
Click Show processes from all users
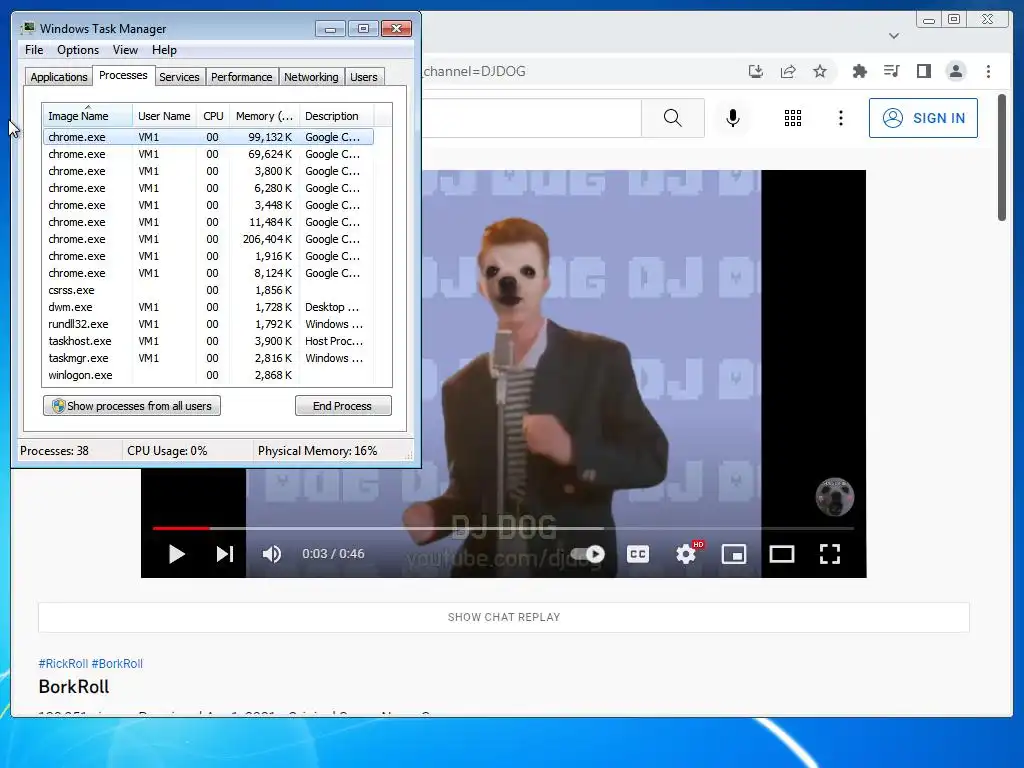pyautogui.click(x=132, y=406)
